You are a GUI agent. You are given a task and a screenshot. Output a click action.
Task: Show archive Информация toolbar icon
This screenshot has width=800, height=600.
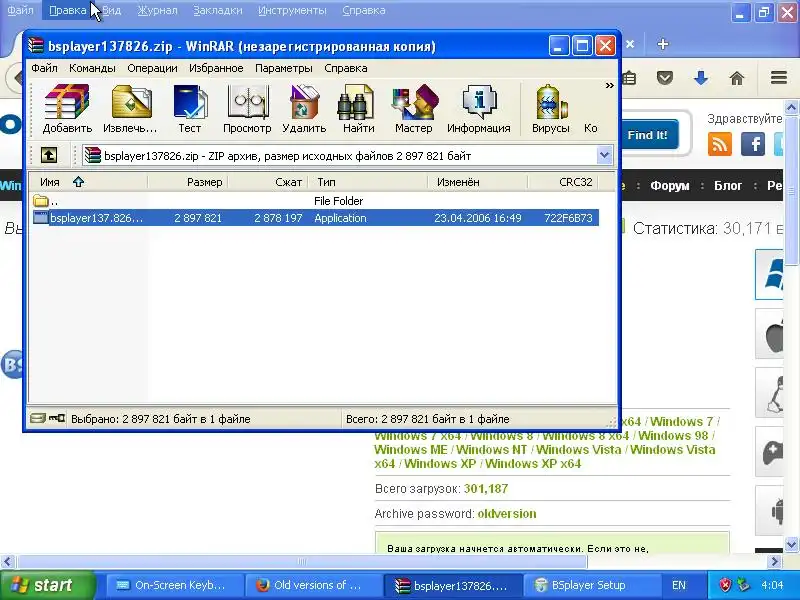[479, 109]
